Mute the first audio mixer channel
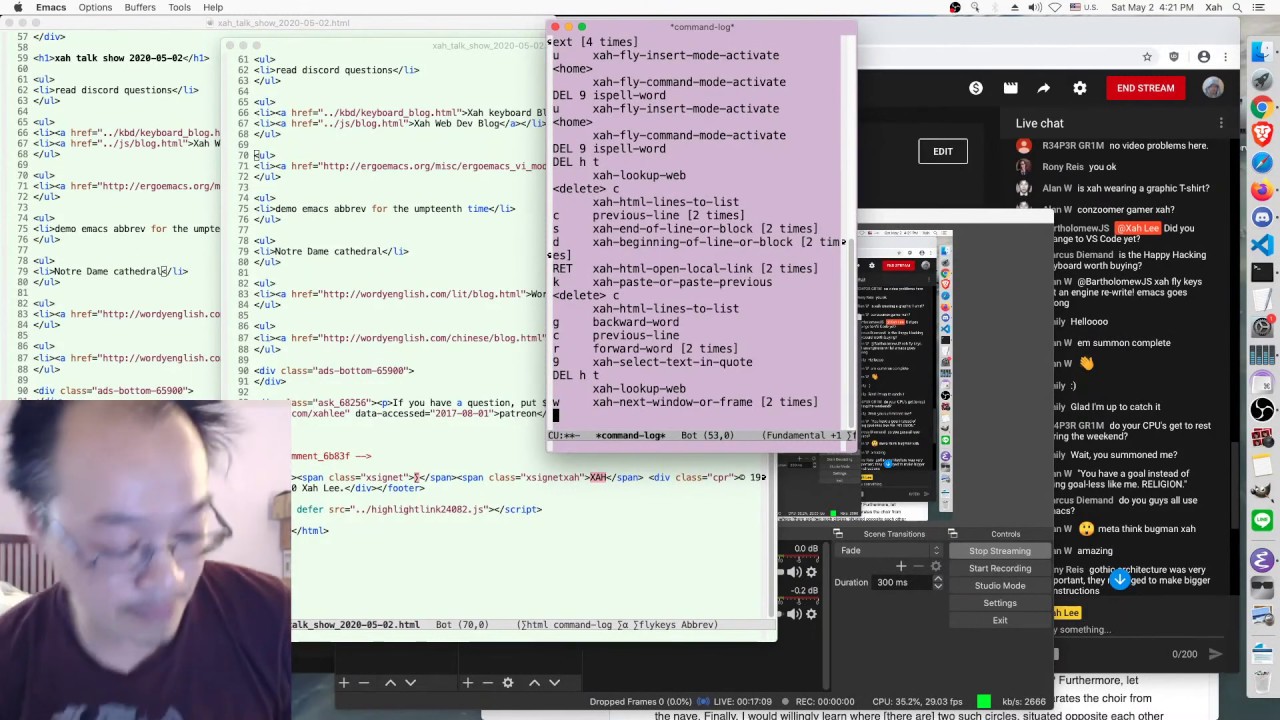This screenshot has width=1280, height=720. click(794, 572)
